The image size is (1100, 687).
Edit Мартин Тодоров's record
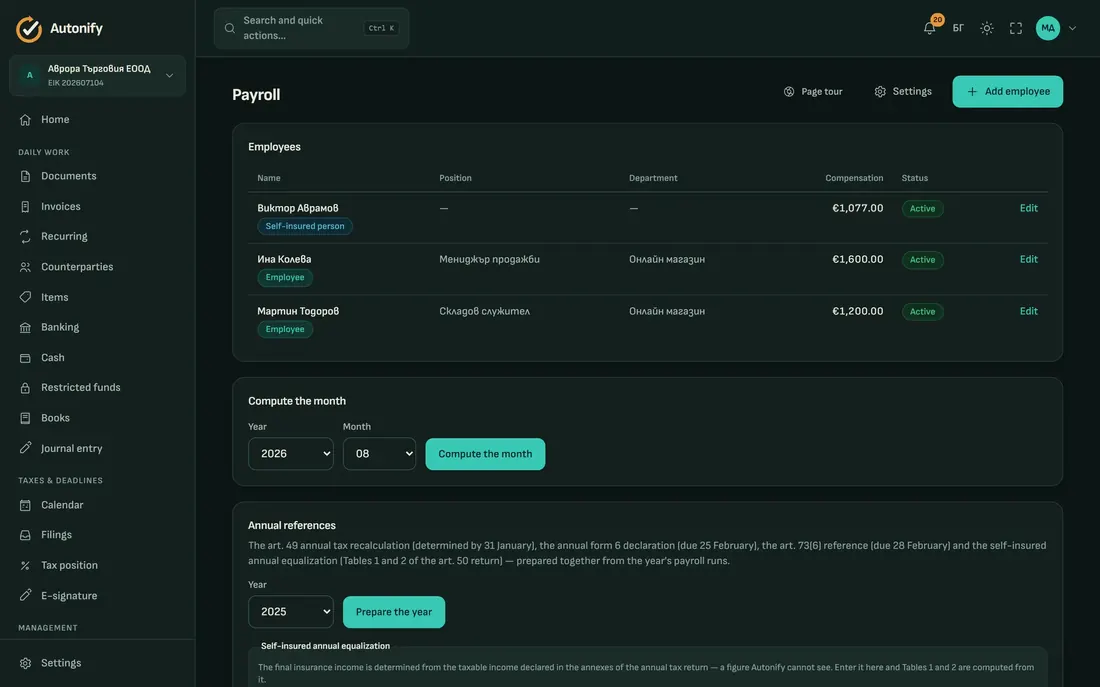(x=1028, y=312)
